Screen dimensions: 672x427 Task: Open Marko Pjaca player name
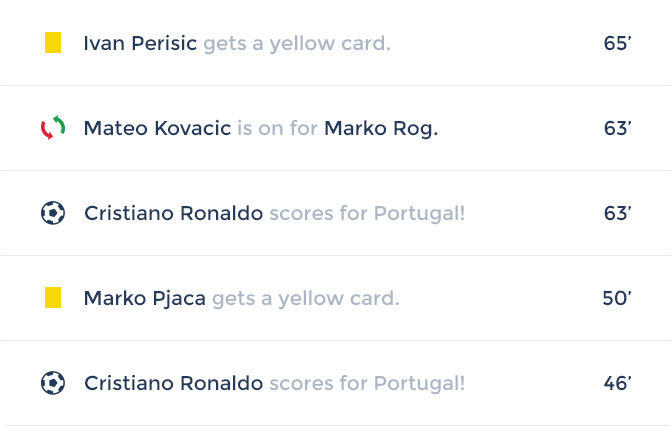145,298
